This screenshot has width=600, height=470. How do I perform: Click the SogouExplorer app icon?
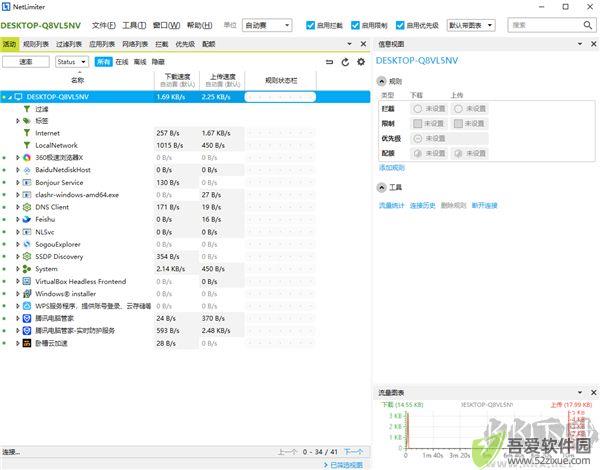[x=27, y=244]
